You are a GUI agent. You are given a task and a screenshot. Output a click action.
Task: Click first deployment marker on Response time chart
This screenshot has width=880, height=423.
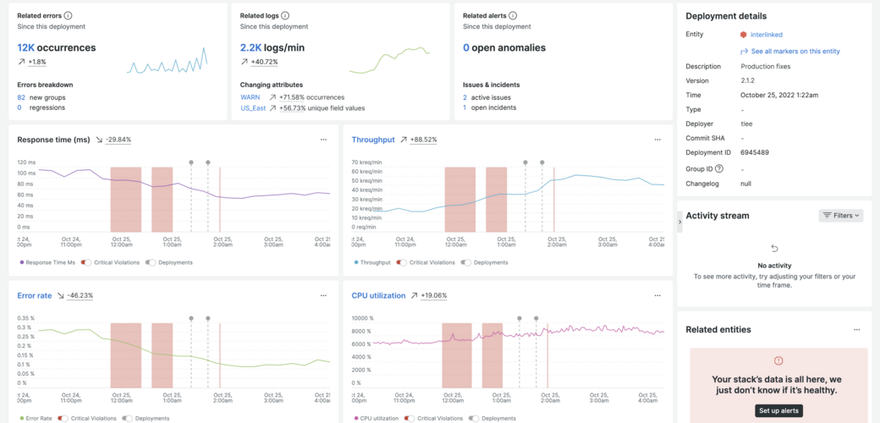(191, 162)
